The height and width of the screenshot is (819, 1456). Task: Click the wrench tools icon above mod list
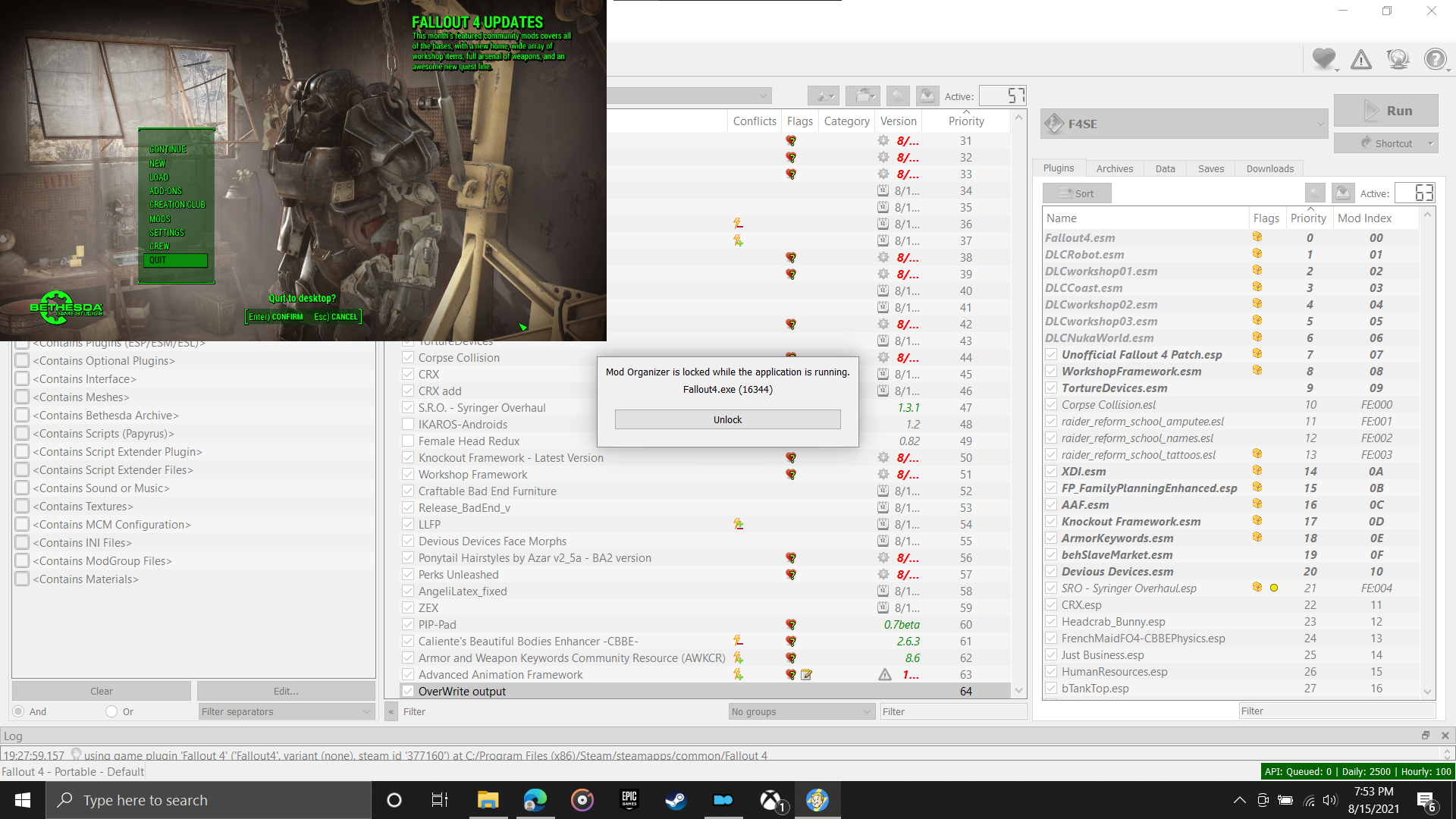(x=823, y=96)
